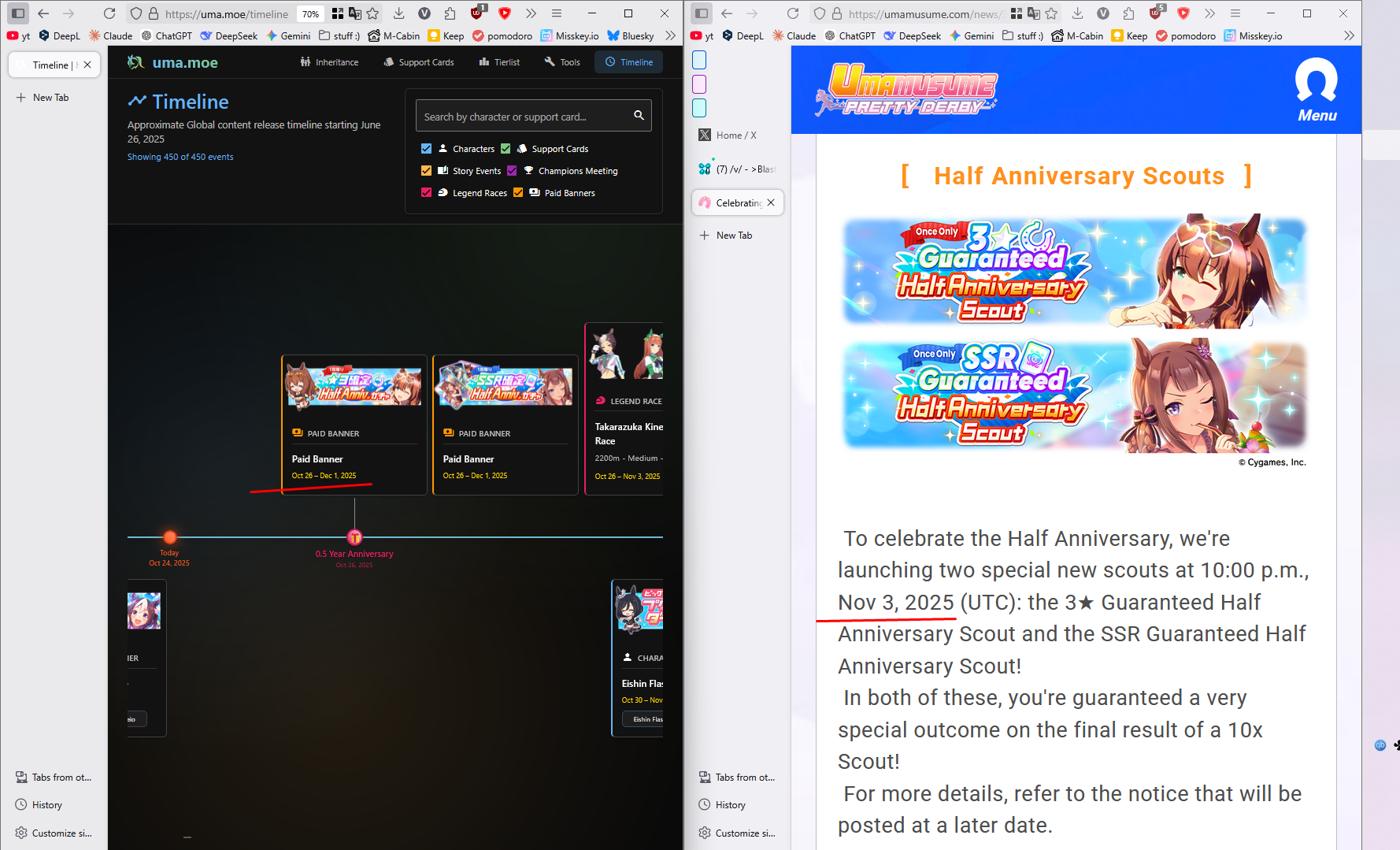Screen dimensions: 1400x850
Task: Open the YouTube bookmark in left window
Action: pyautogui.click(x=18, y=35)
